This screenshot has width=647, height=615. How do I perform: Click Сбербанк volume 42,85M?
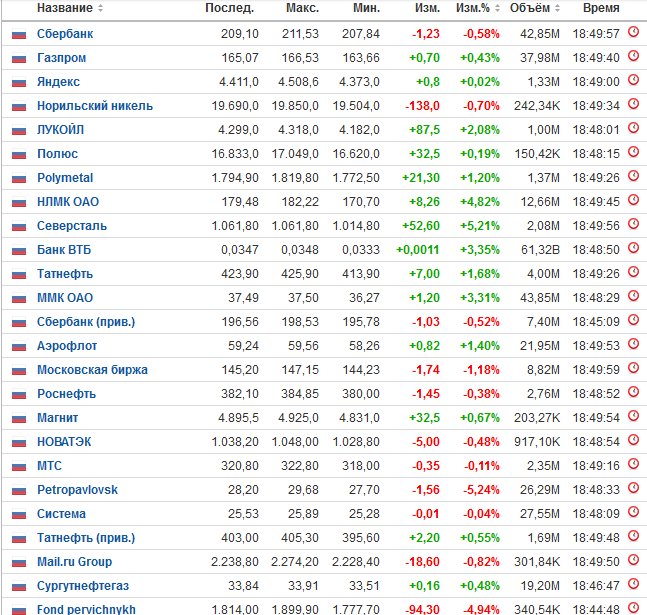(540, 34)
